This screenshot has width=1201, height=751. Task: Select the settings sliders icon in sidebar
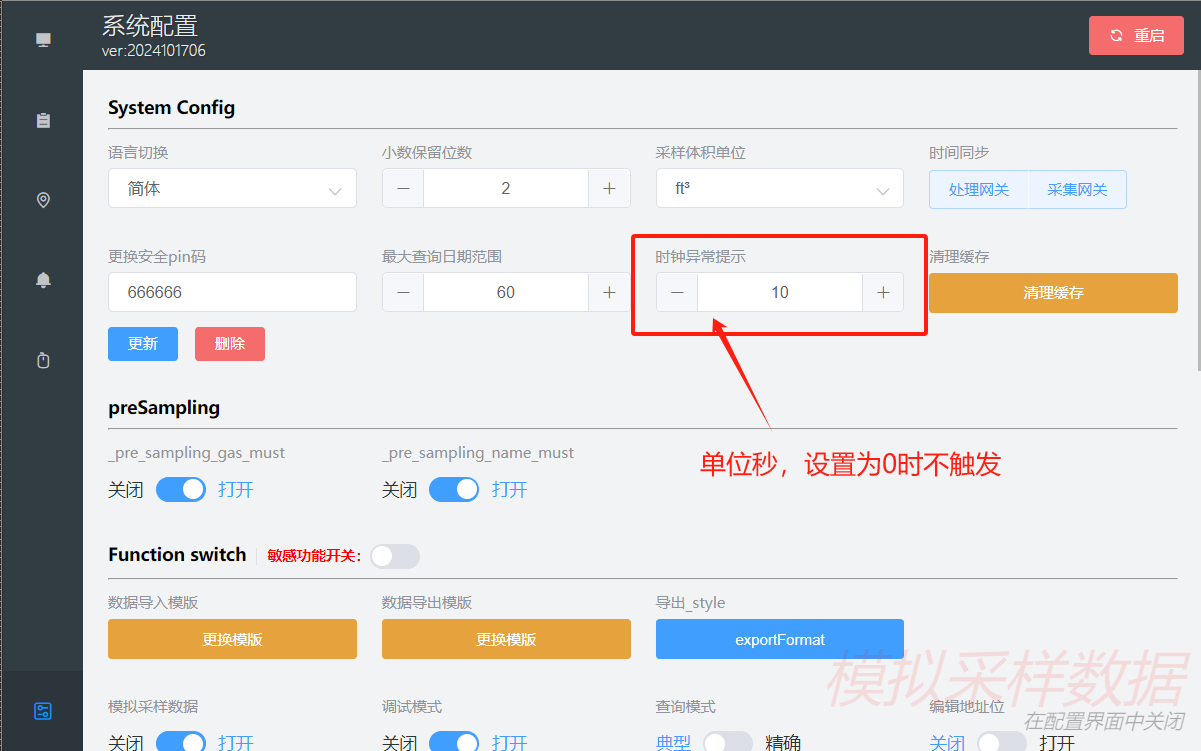click(x=43, y=711)
